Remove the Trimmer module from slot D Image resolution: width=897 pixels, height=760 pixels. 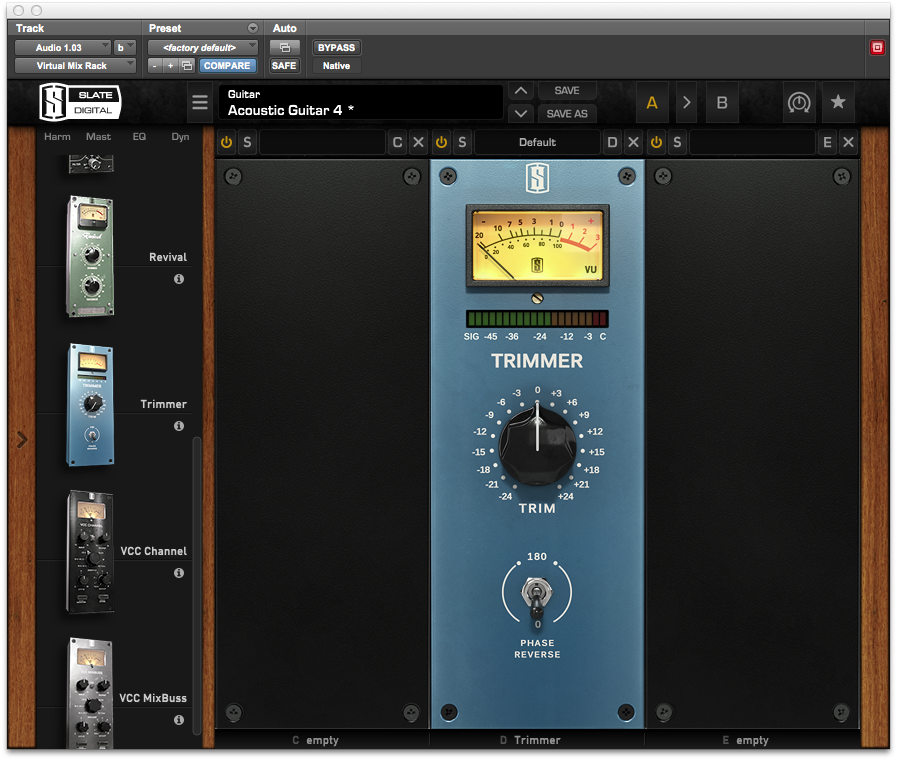pos(633,143)
